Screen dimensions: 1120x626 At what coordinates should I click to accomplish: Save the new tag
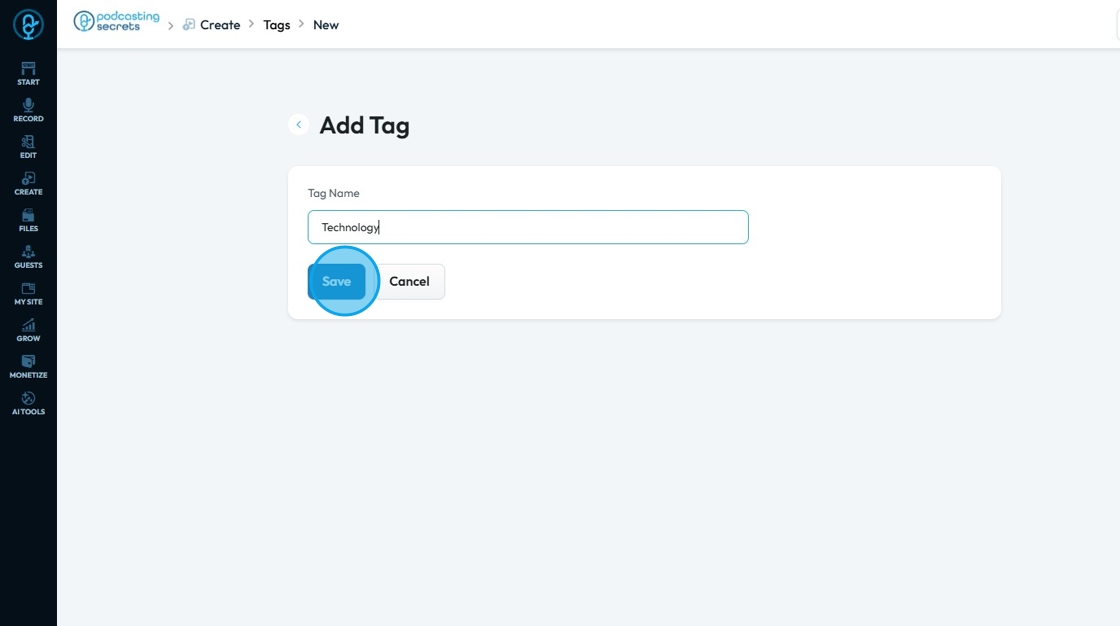(x=337, y=282)
